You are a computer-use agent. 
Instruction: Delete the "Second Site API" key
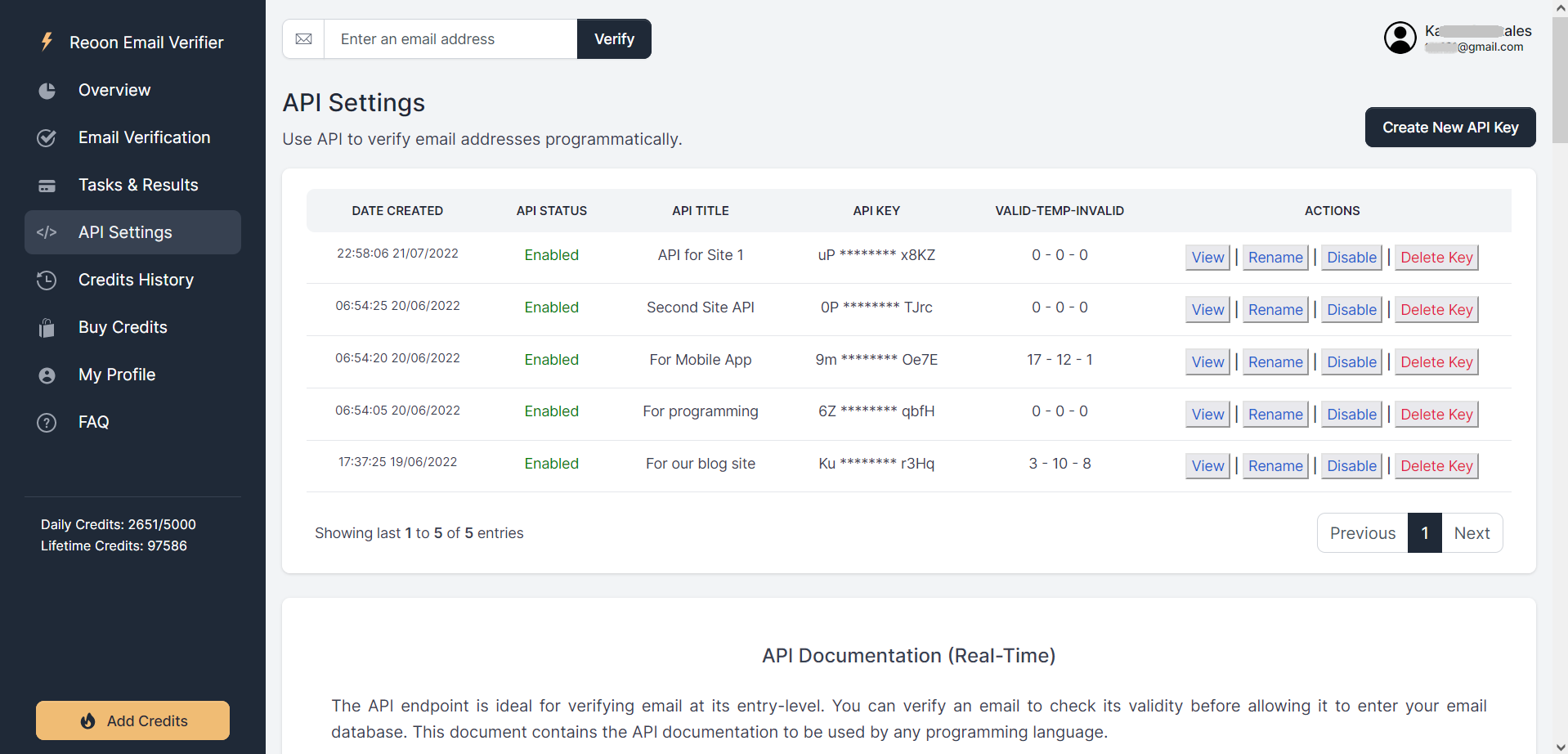coord(1436,310)
